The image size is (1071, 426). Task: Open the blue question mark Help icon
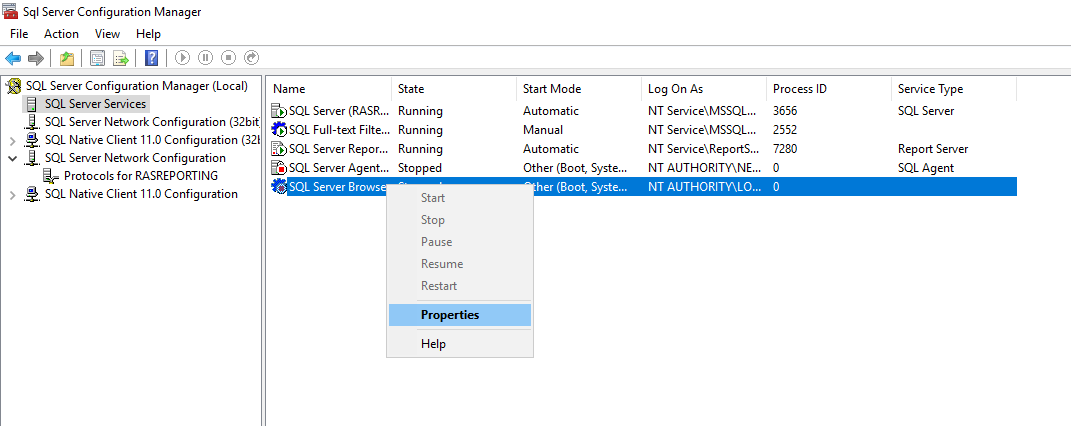tap(151, 58)
